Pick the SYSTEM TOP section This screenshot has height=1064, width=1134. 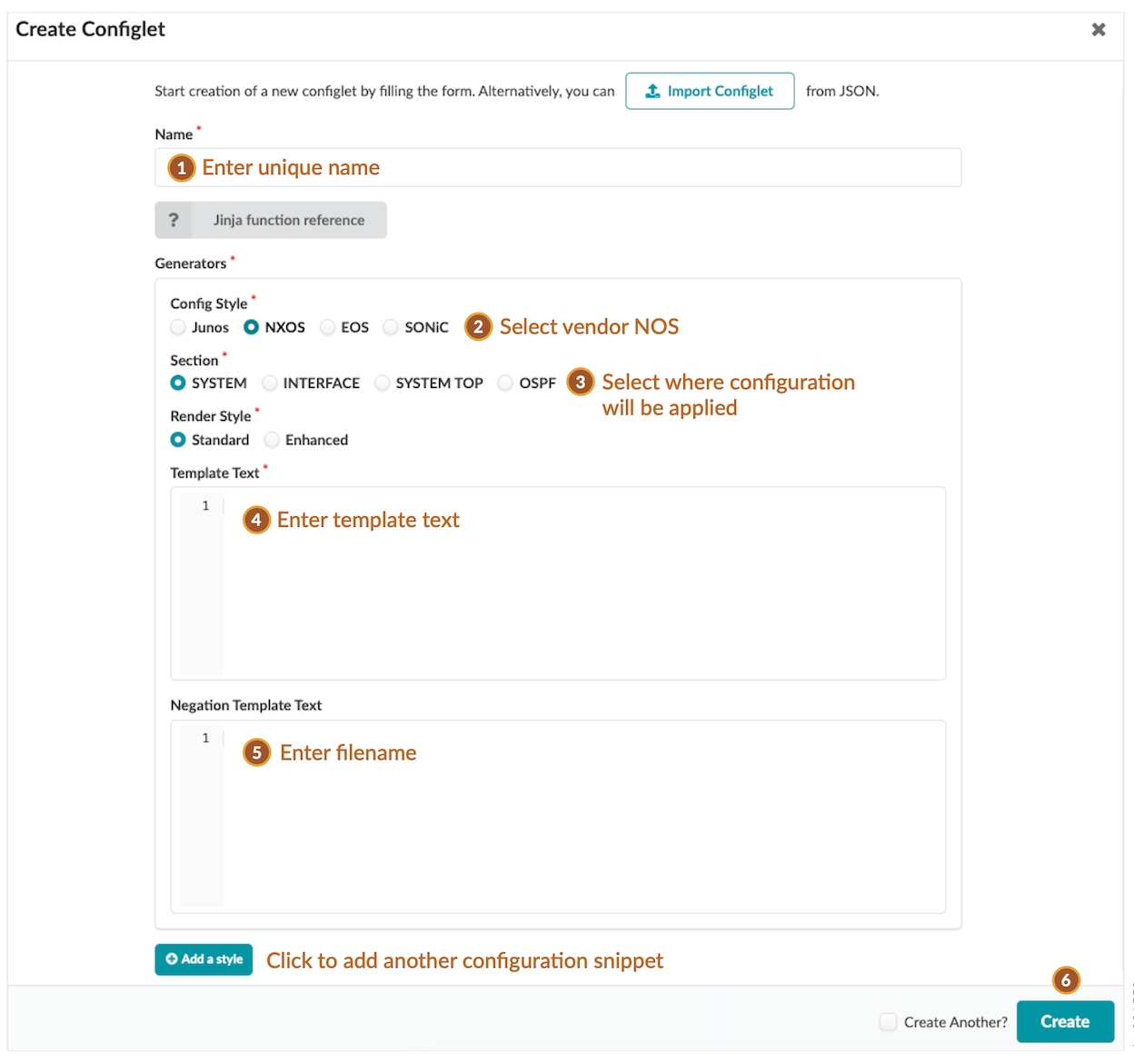383,383
